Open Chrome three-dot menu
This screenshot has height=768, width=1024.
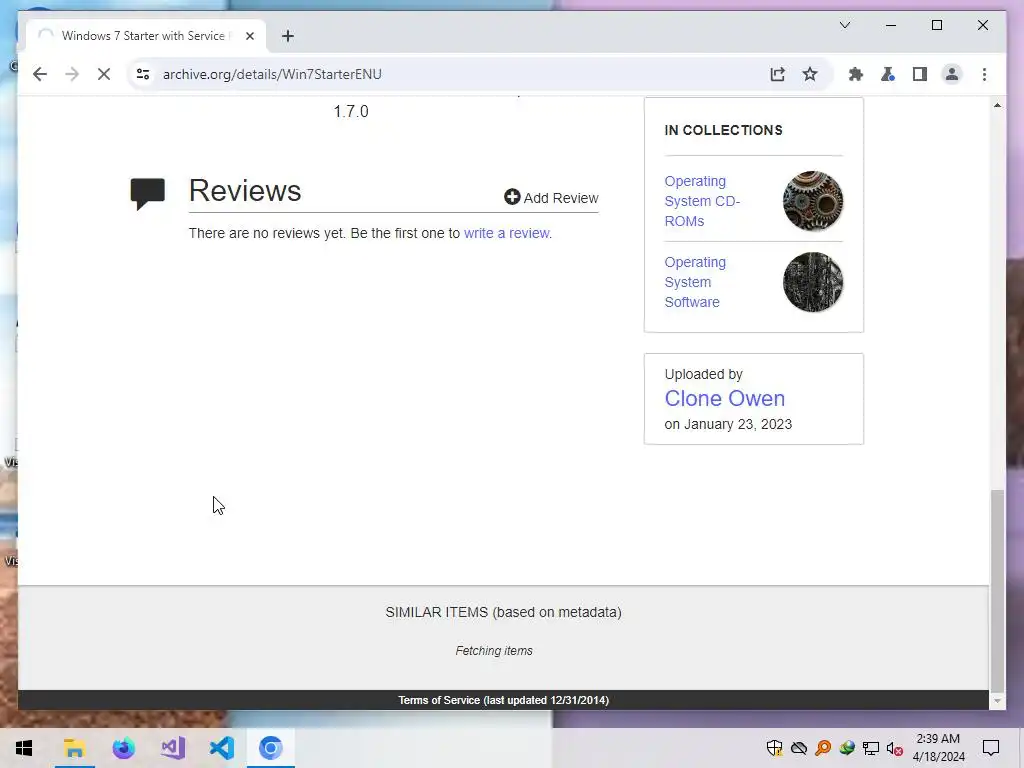click(984, 74)
